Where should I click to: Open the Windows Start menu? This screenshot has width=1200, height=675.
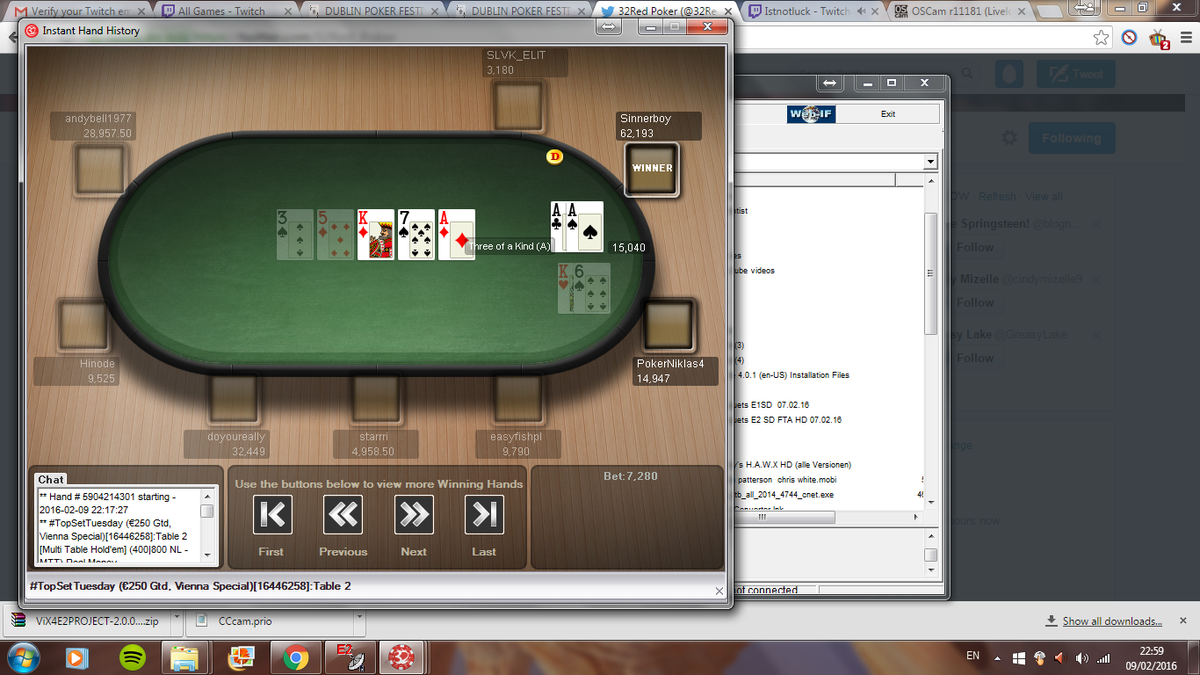click(24, 657)
